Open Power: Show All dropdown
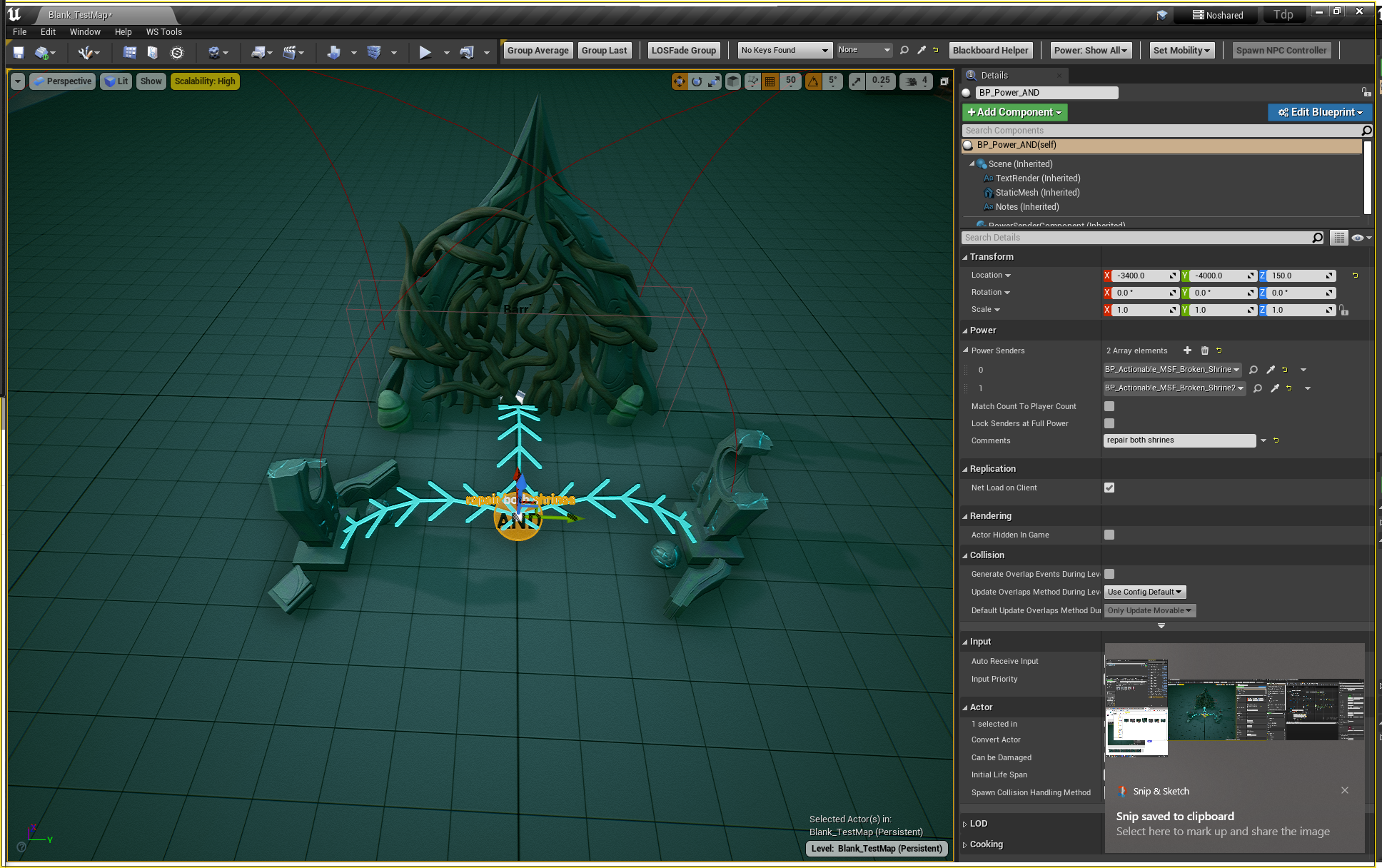This screenshot has height=868, width=1382. tap(1090, 51)
